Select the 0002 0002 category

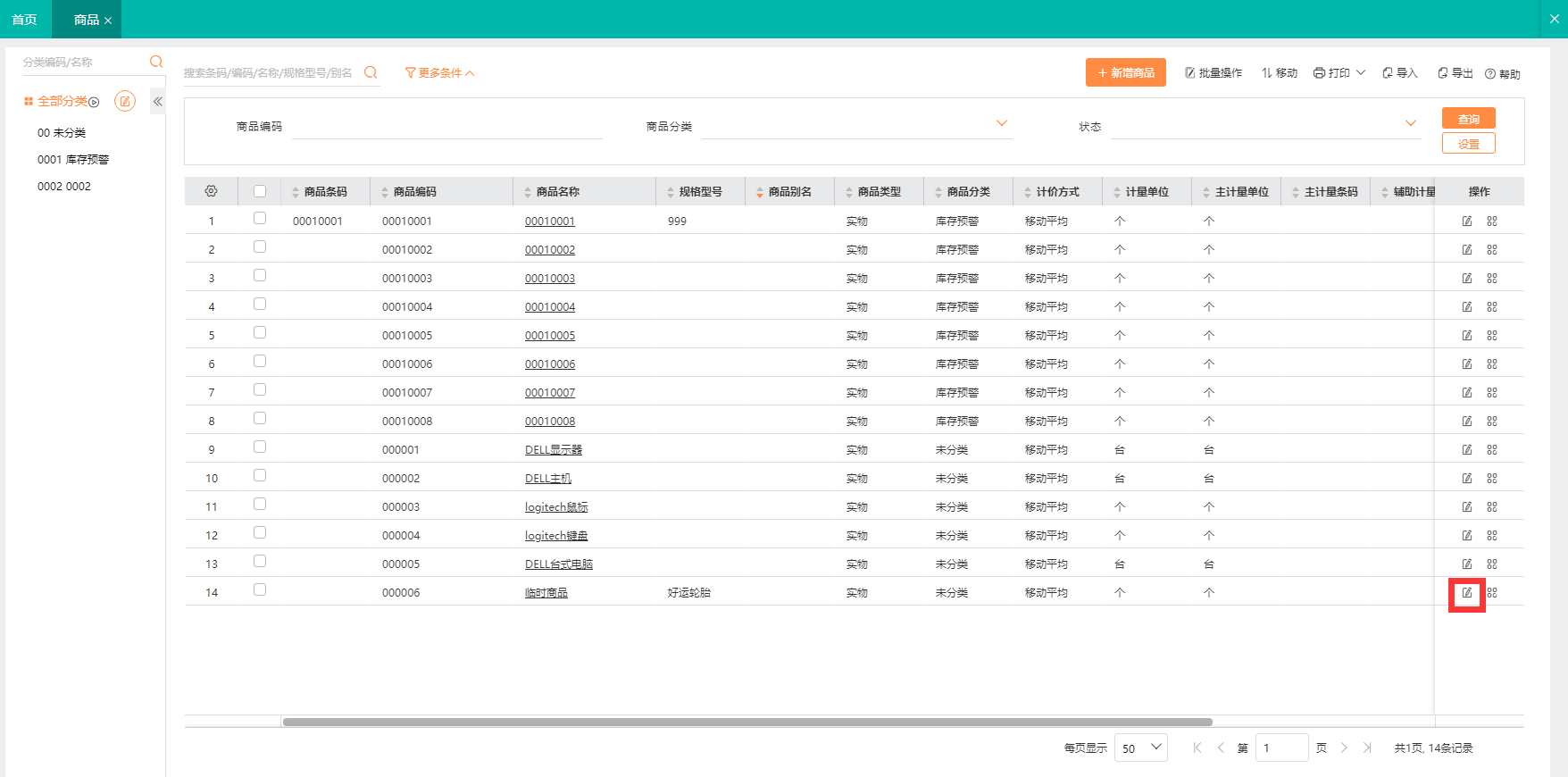[64, 186]
